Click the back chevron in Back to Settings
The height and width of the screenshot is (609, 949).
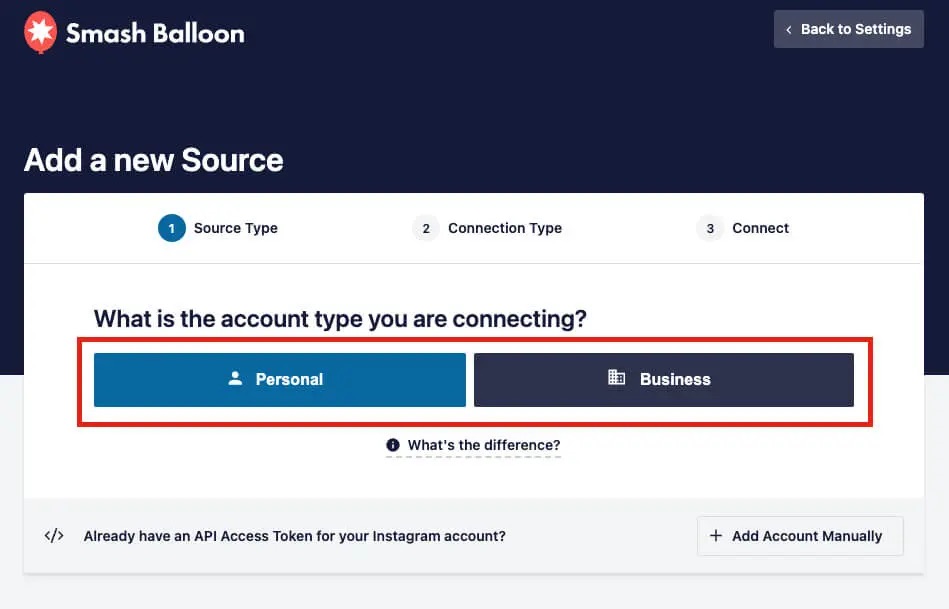pos(789,30)
